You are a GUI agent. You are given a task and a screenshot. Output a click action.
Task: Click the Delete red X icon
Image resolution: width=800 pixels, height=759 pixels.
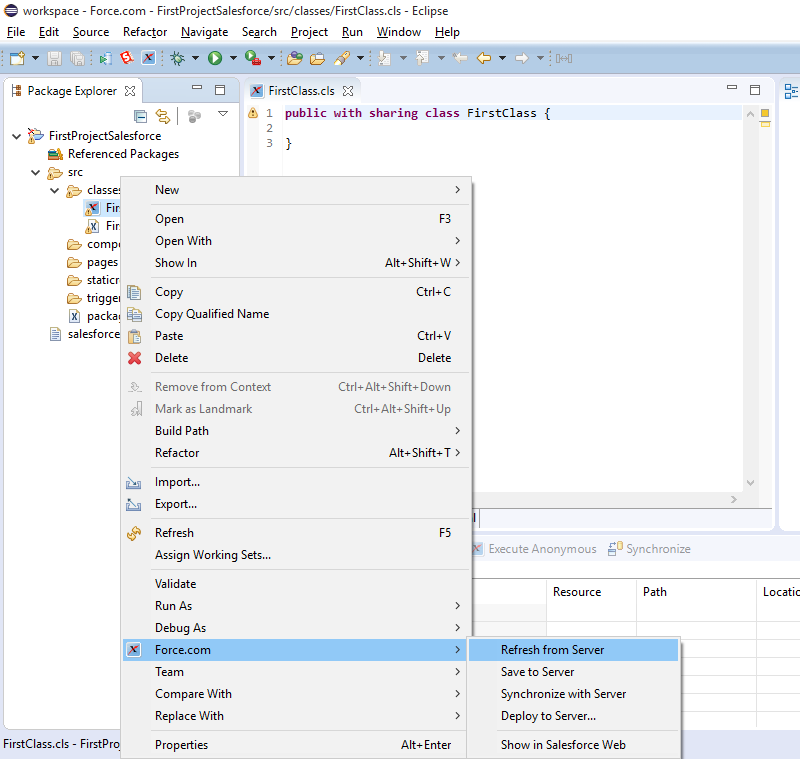pos(135,358)
